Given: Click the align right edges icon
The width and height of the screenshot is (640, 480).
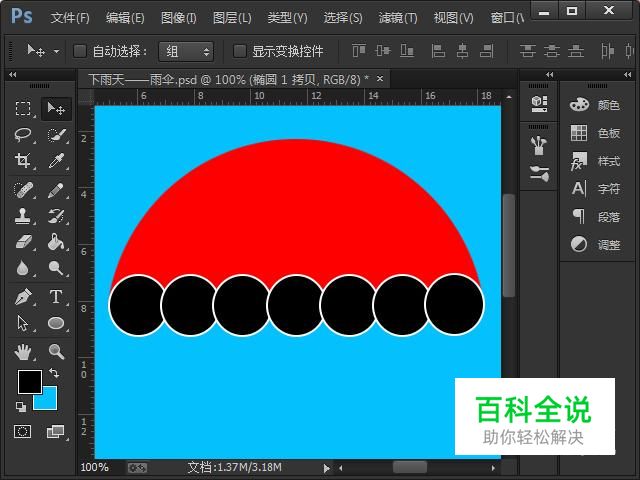Looking at the screenshot, I should 487,51.
